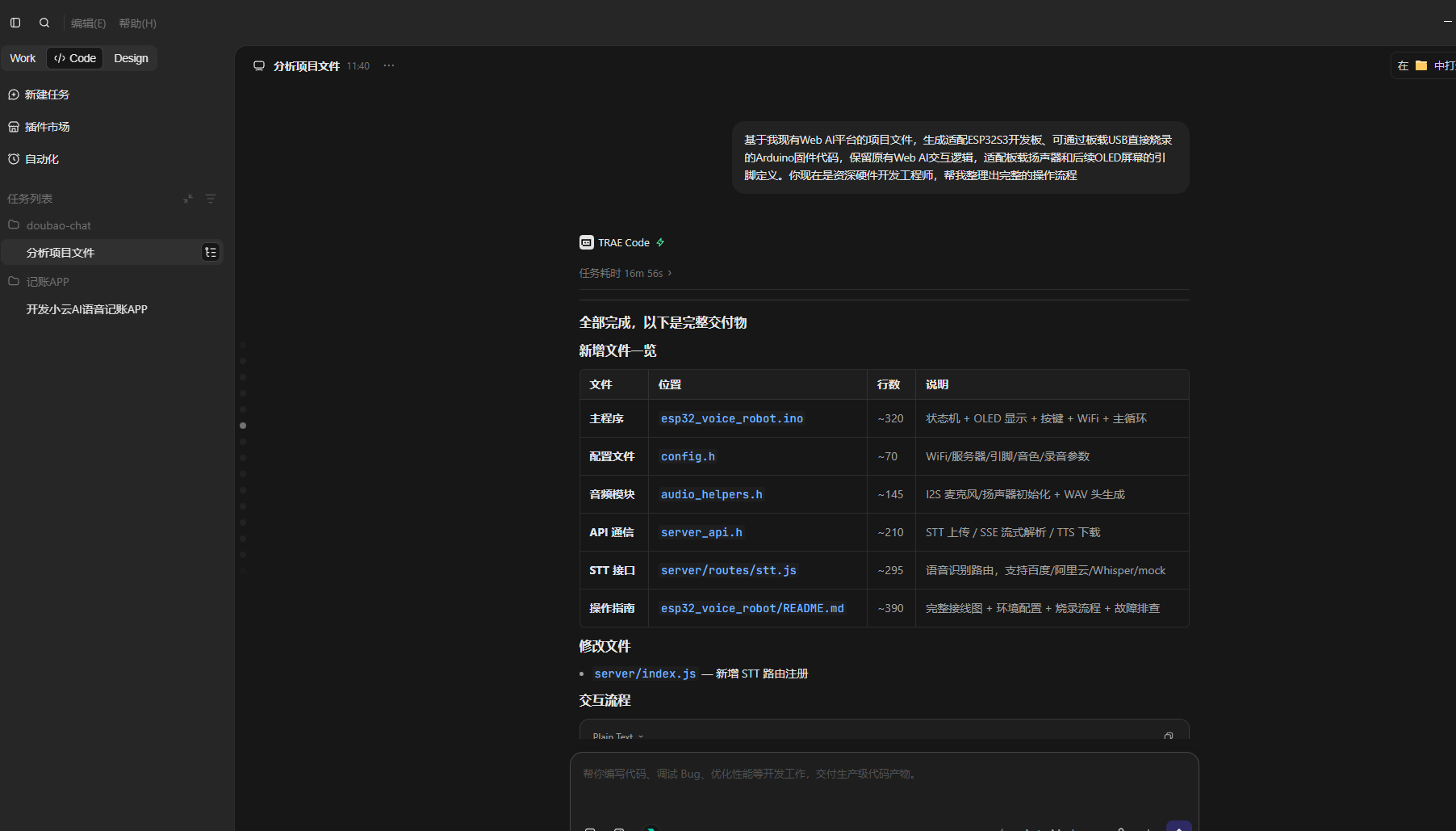Click the 主程序 row label

pos(606,418)
